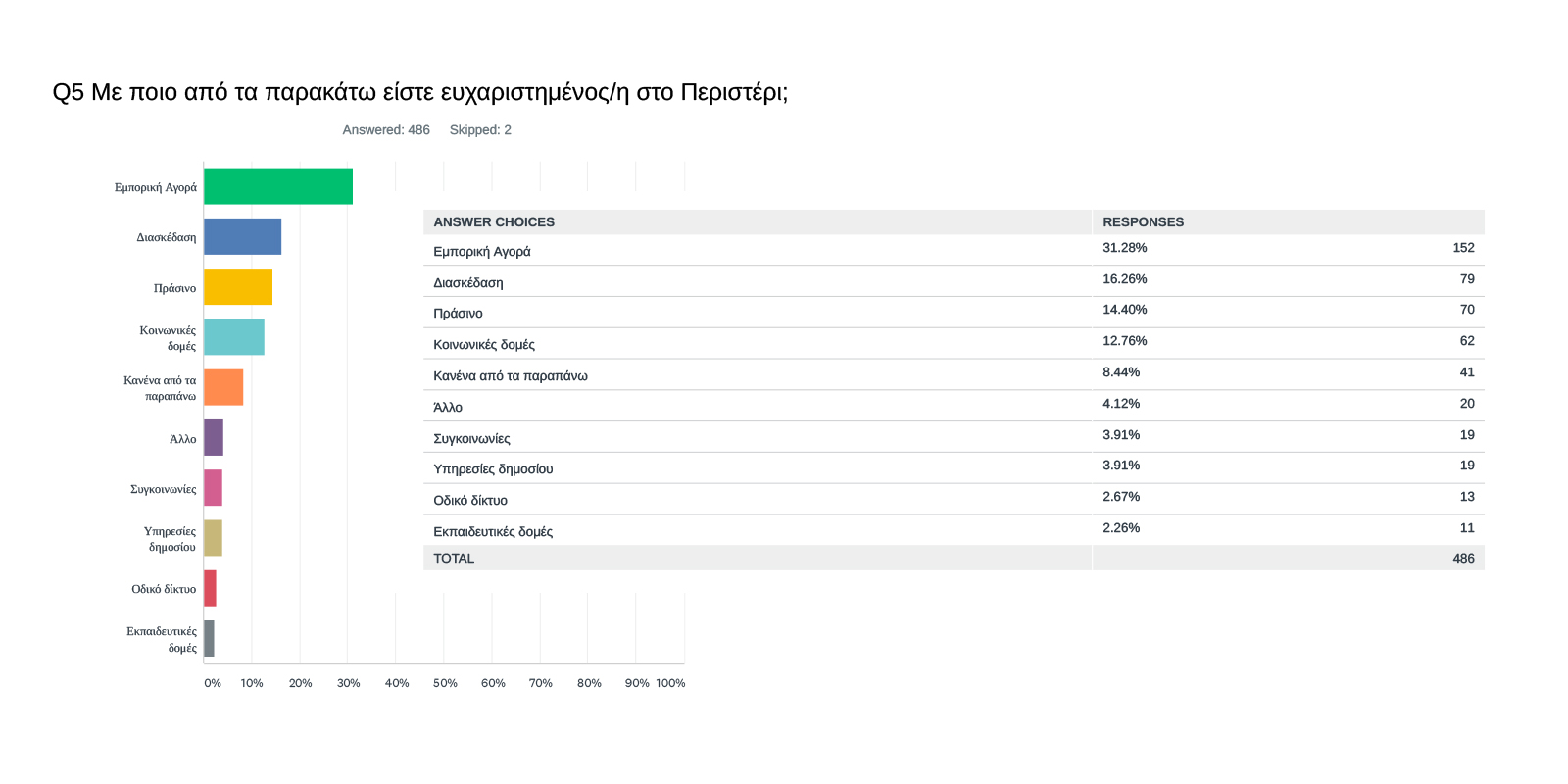Click the 50% label on chart axis

[x=445, y=683]
